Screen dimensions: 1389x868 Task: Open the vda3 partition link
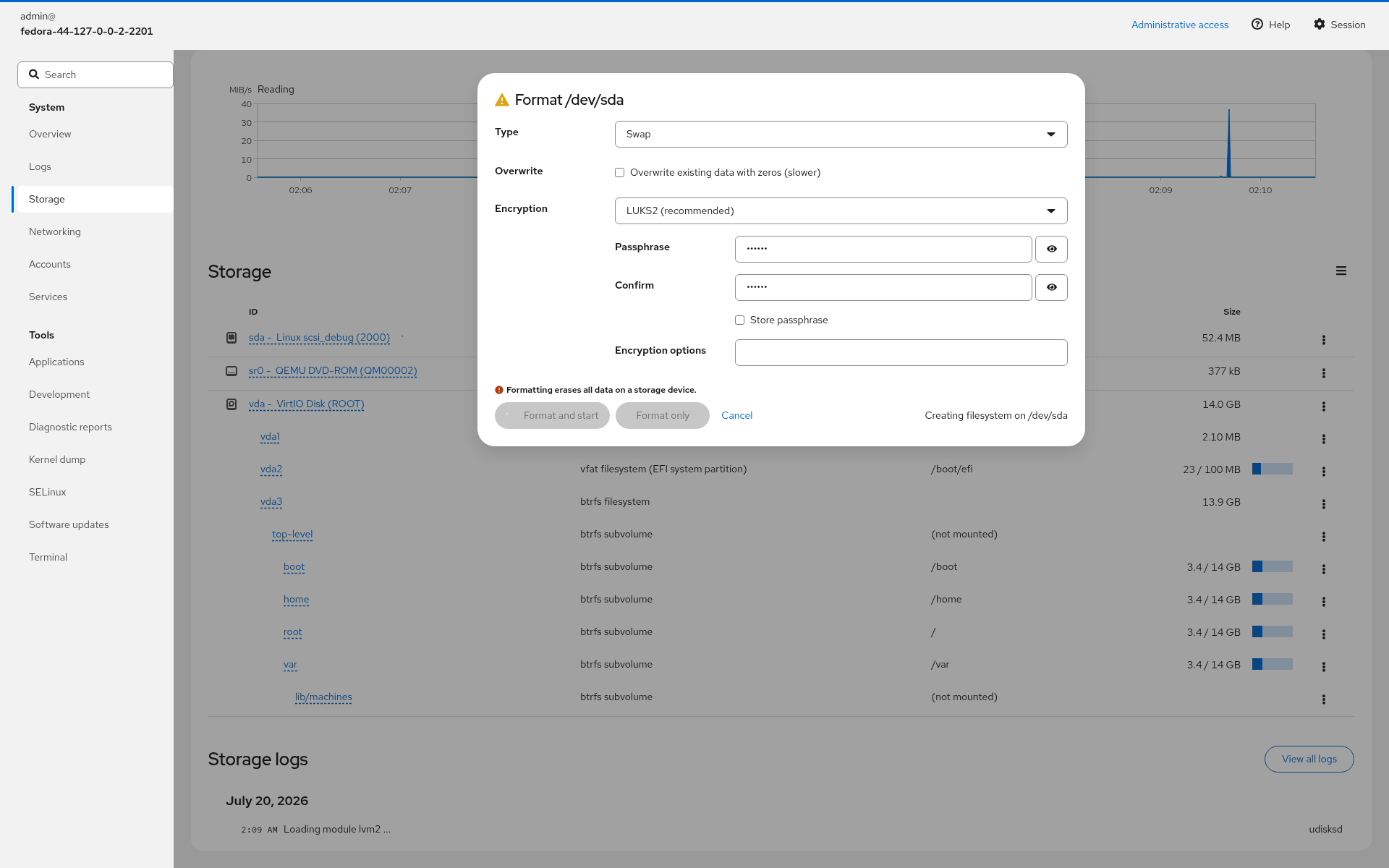[x=271, y=501]
